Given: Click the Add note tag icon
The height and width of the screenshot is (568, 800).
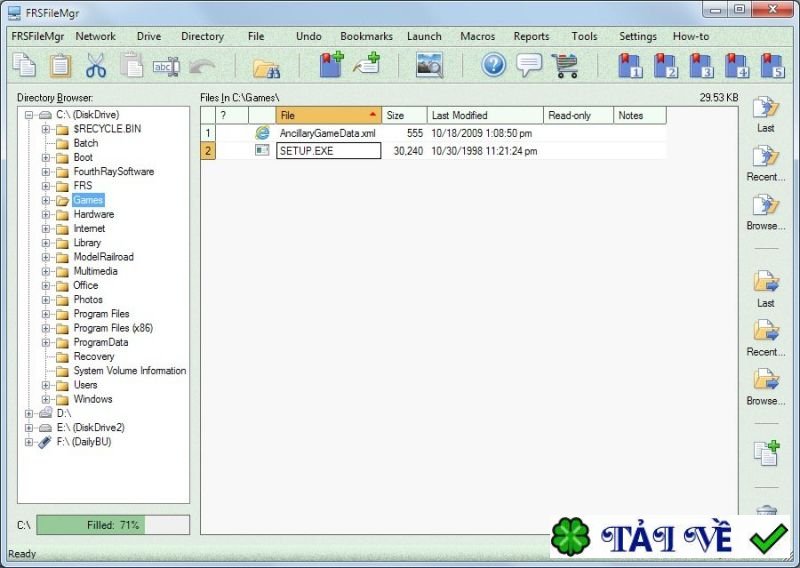Looking at the screenshot, I should coord(367,64).
